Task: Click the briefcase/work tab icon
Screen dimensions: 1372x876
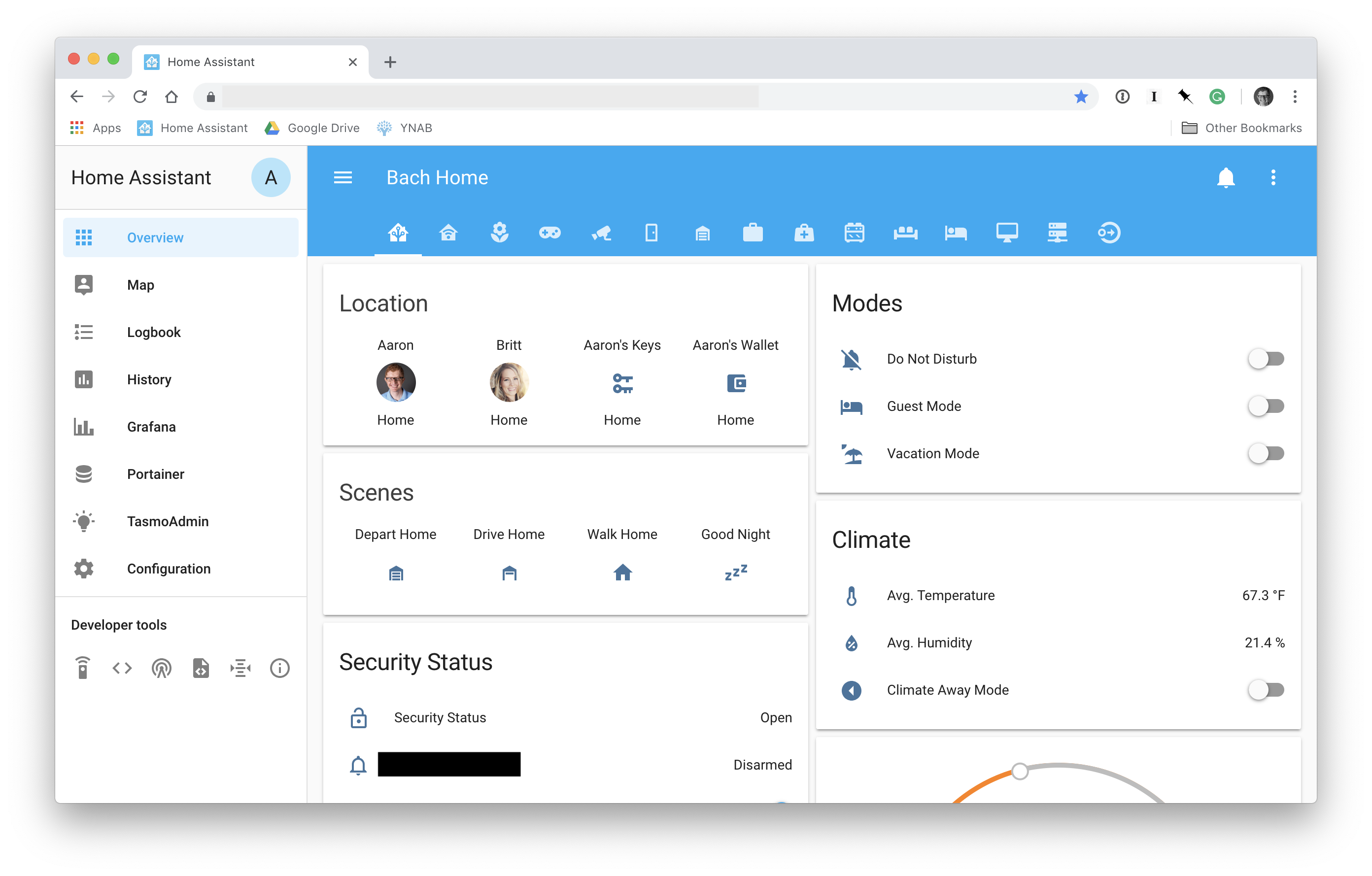Action: [753, 232]
